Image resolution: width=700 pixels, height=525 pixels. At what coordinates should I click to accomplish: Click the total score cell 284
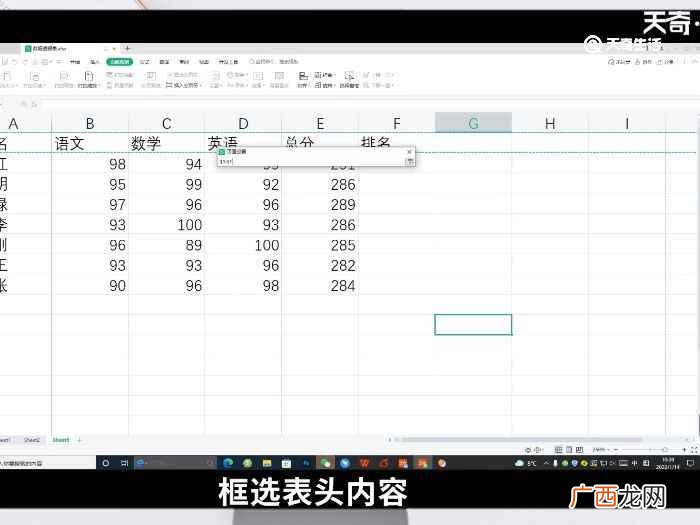[320, 286]
